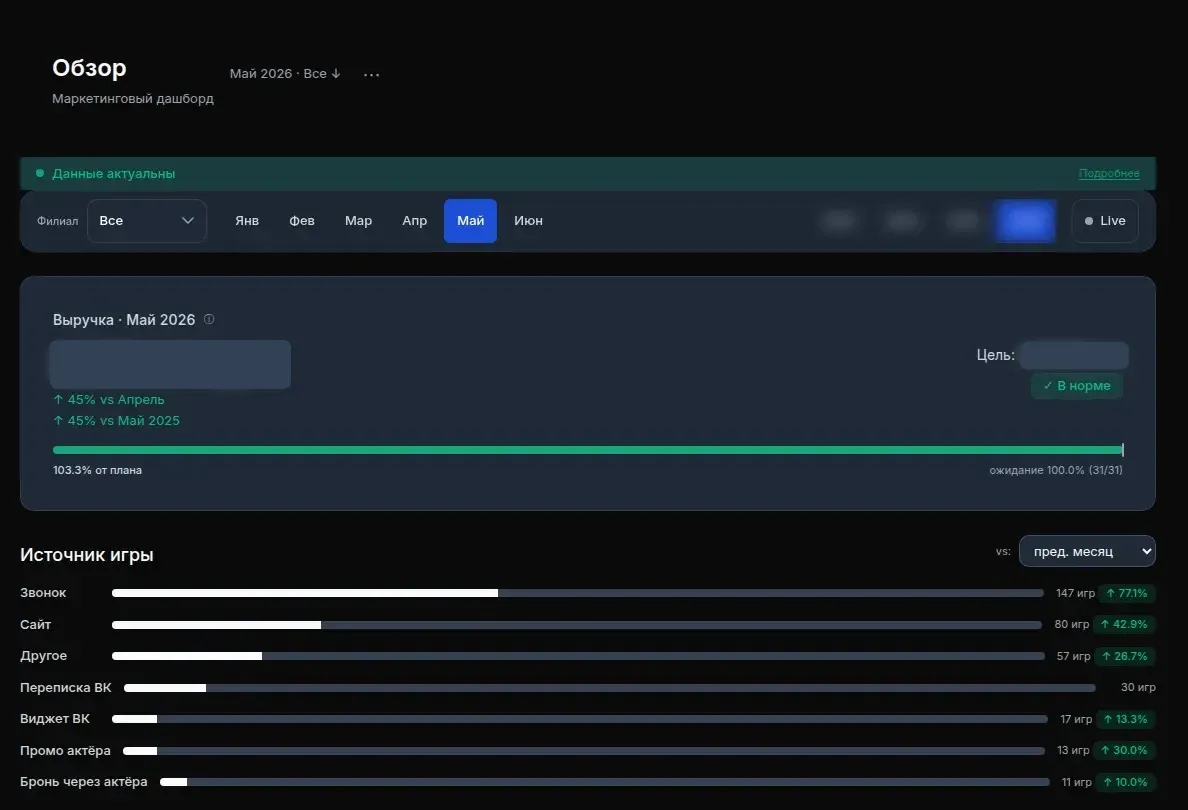
Task: Select the Янв month tab
Action: click(247, 220)
